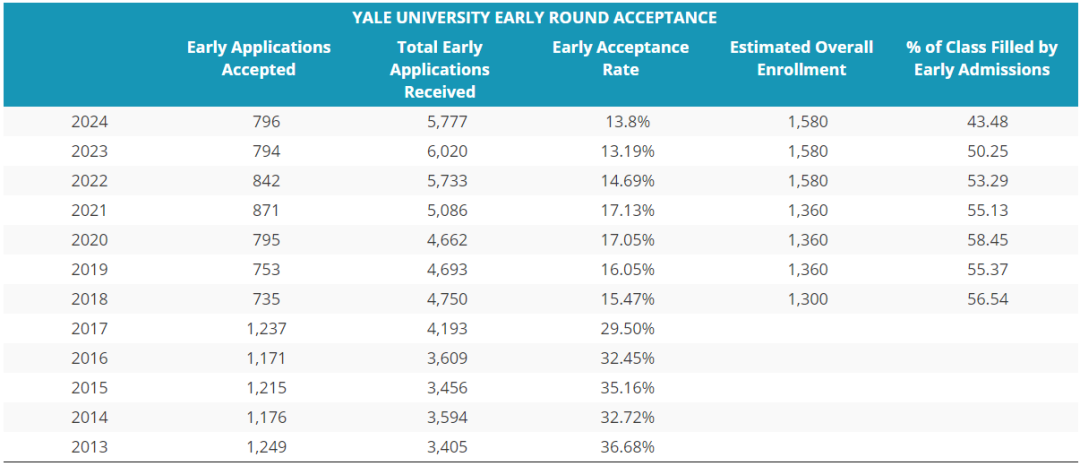Click the Yale University Early Round Acceptance title
This screenshot has width=1080, height=466.
tap(534, 18)
